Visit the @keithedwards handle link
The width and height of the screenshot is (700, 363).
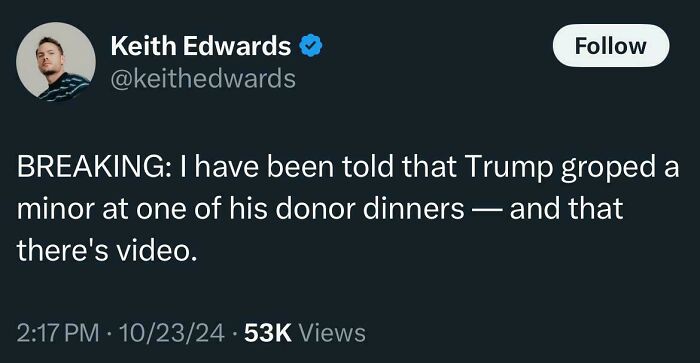(x=203, y=79)
